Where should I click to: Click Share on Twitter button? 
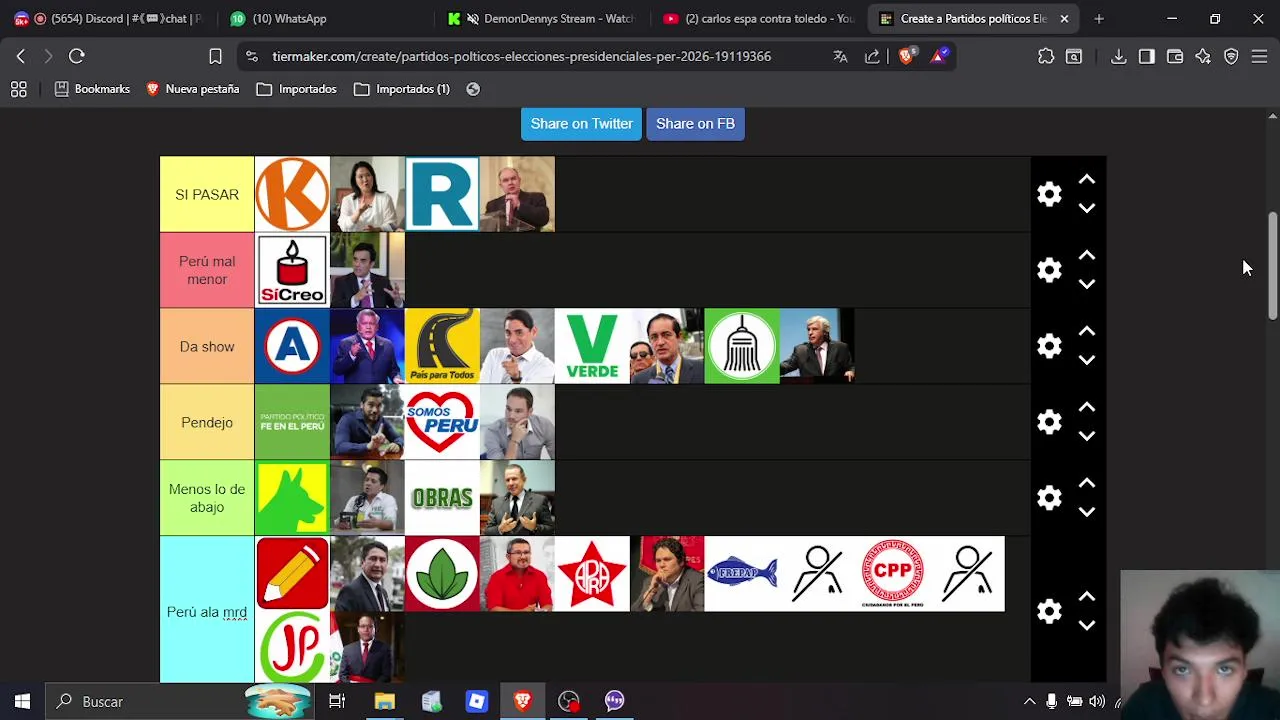(581, 123)
